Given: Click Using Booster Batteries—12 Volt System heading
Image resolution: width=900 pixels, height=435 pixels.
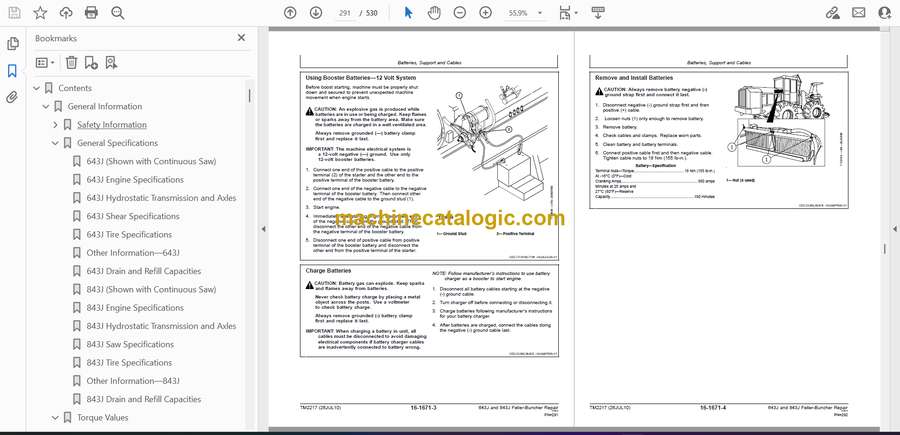Looking at the screenshot, I should tap(360, 77).
